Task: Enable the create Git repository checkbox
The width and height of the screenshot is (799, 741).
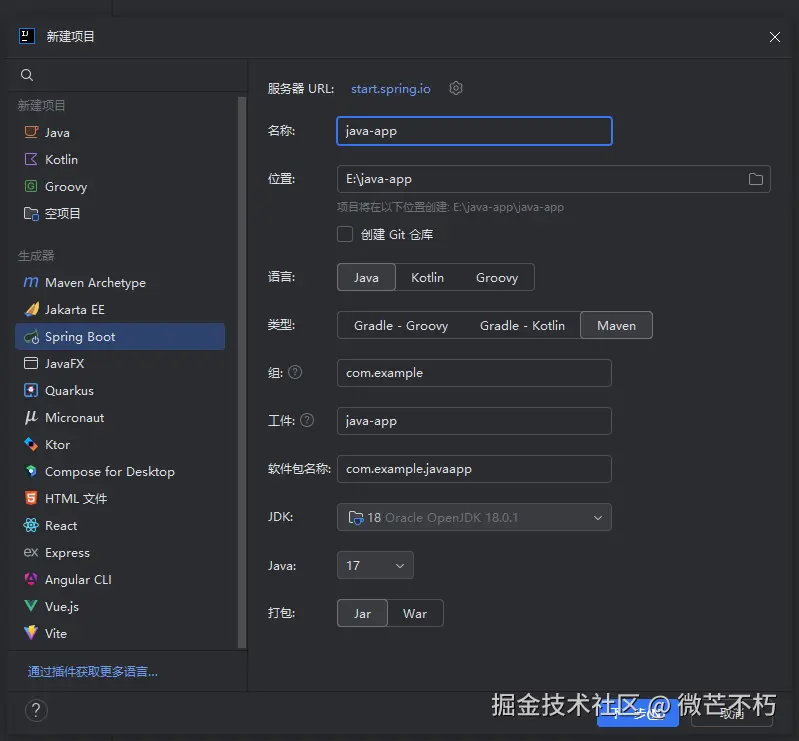Action: pyautogui.click(x=345, y=234)
